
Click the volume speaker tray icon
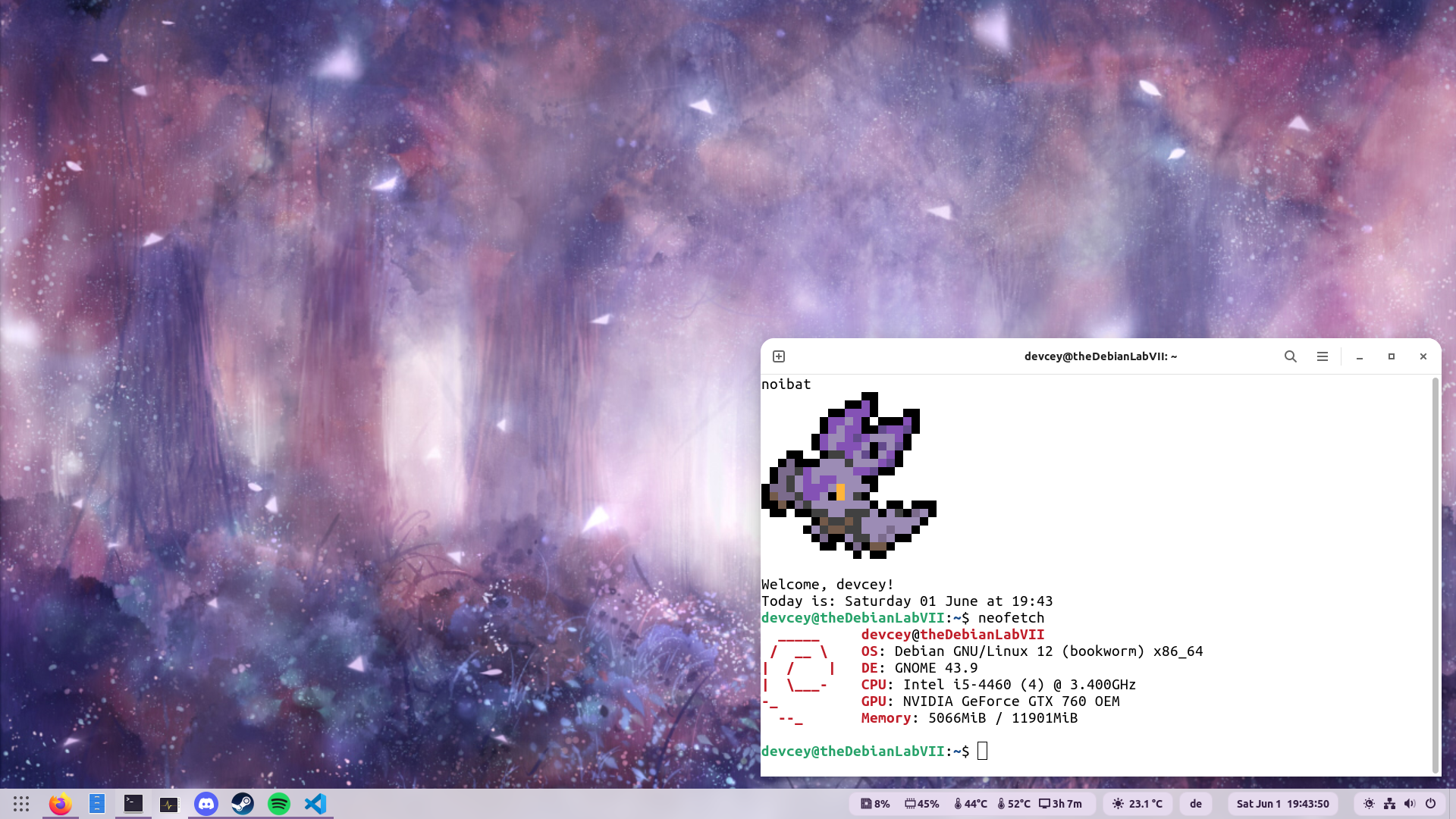point(1410,804)
